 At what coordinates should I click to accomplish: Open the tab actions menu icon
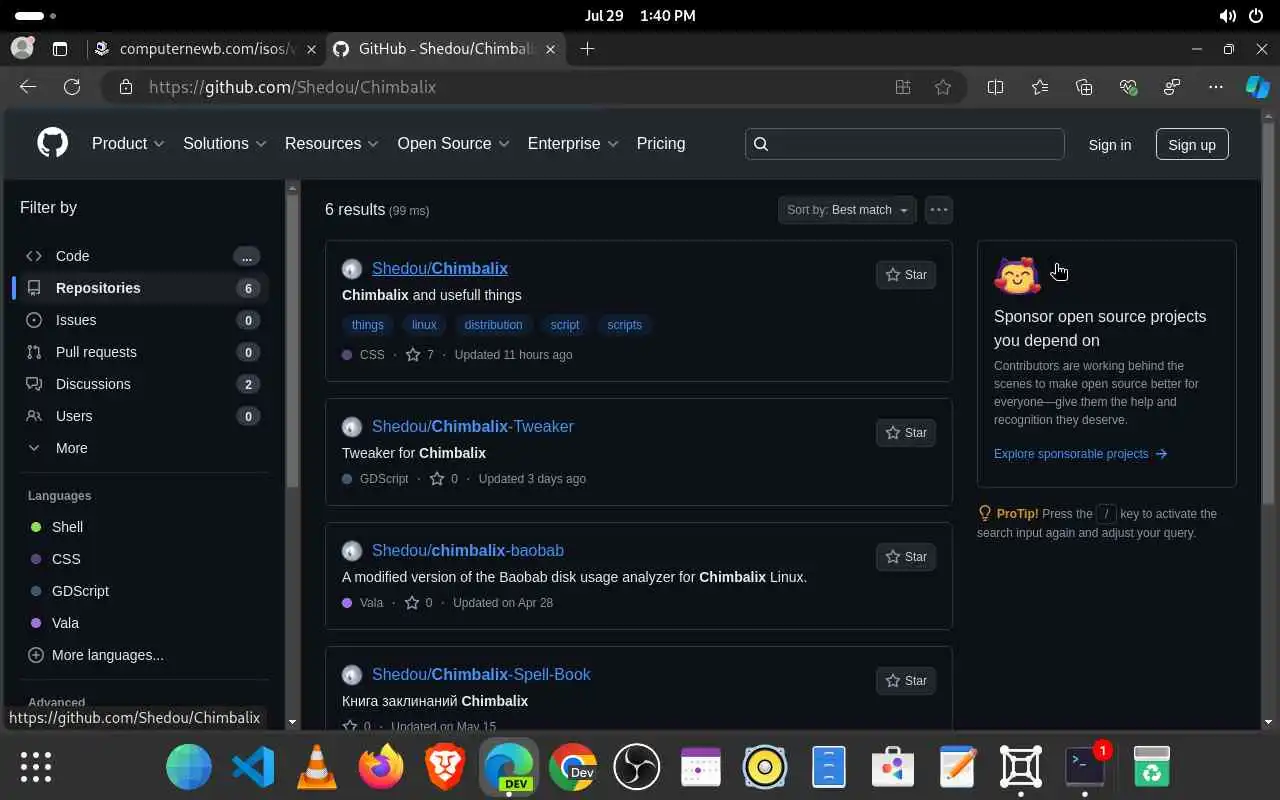click(x=60, y=48)
